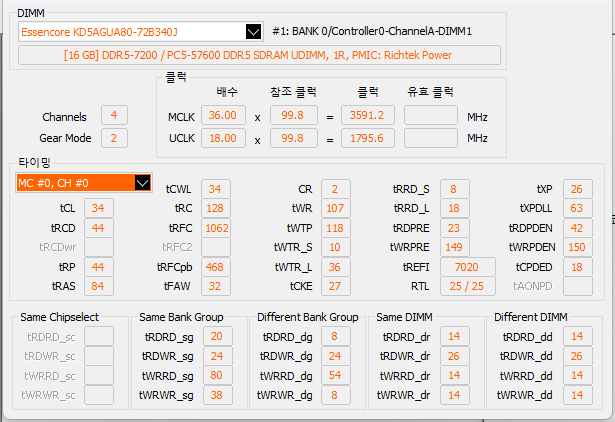
Task: Select the tRFC value 1062
Action: pos(216,228)
